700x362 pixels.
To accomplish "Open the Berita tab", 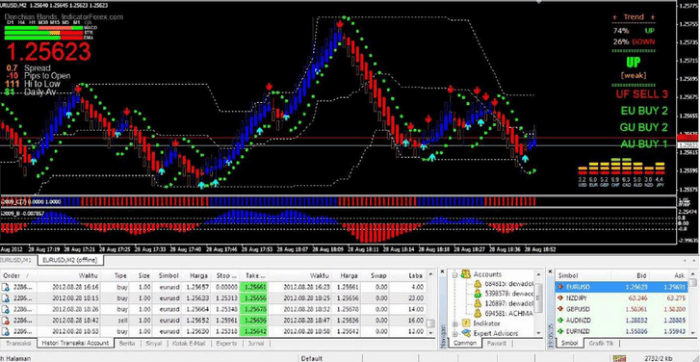I will pos(127,343).
